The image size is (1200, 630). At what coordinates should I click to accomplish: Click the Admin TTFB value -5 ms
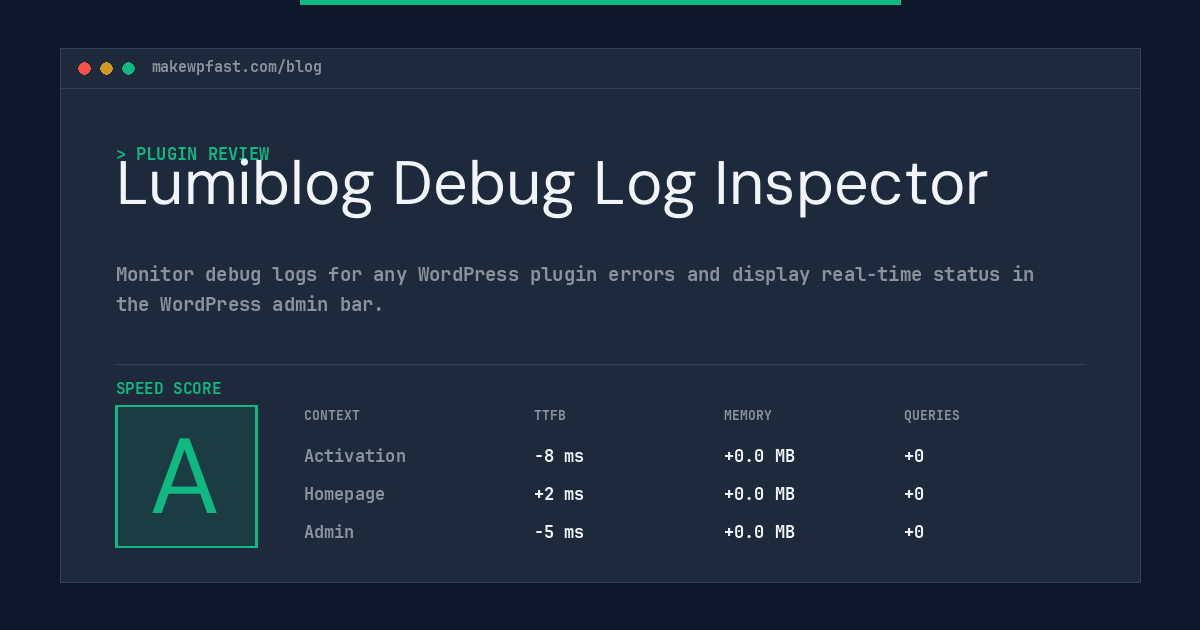click(559, 532)
